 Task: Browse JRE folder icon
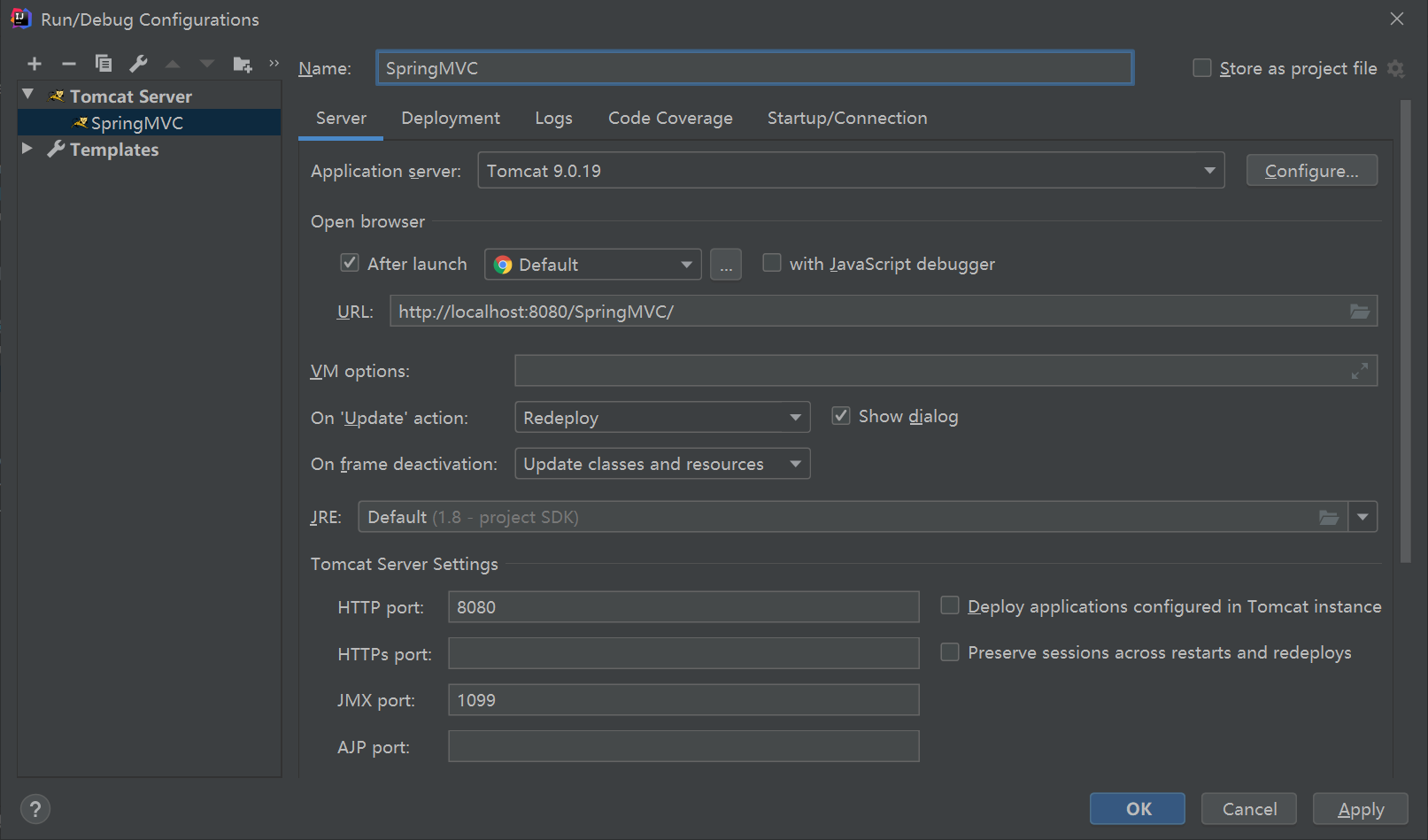(1329, 517)
